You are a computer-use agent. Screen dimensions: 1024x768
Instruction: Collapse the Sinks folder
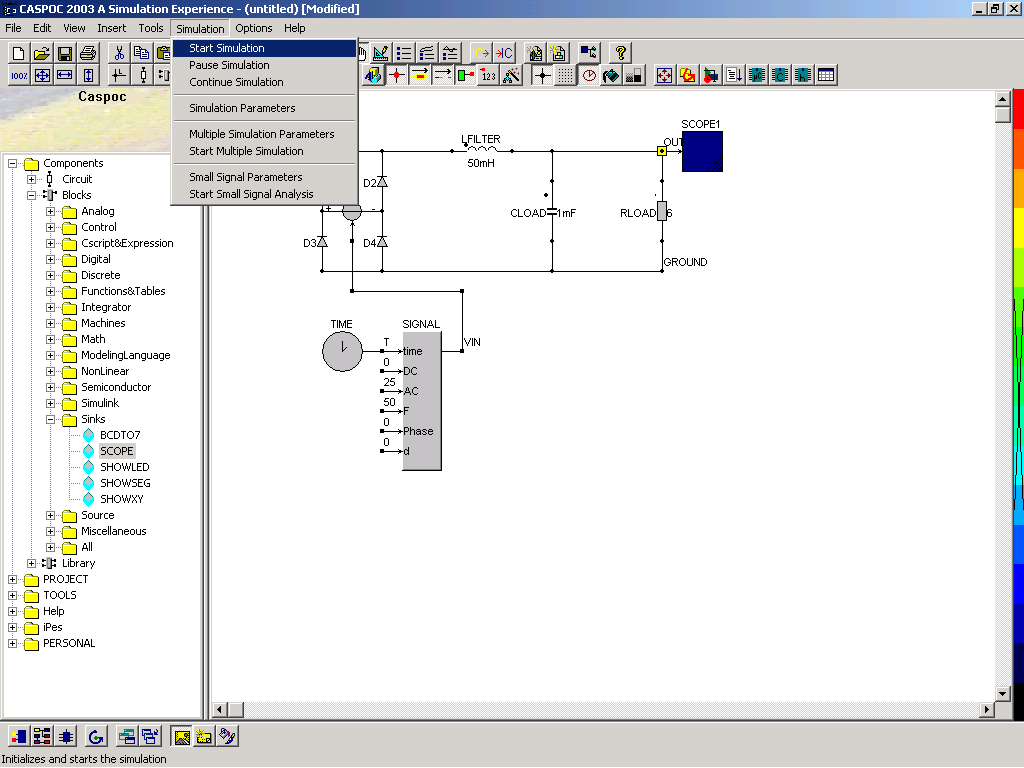coord(50,419)
